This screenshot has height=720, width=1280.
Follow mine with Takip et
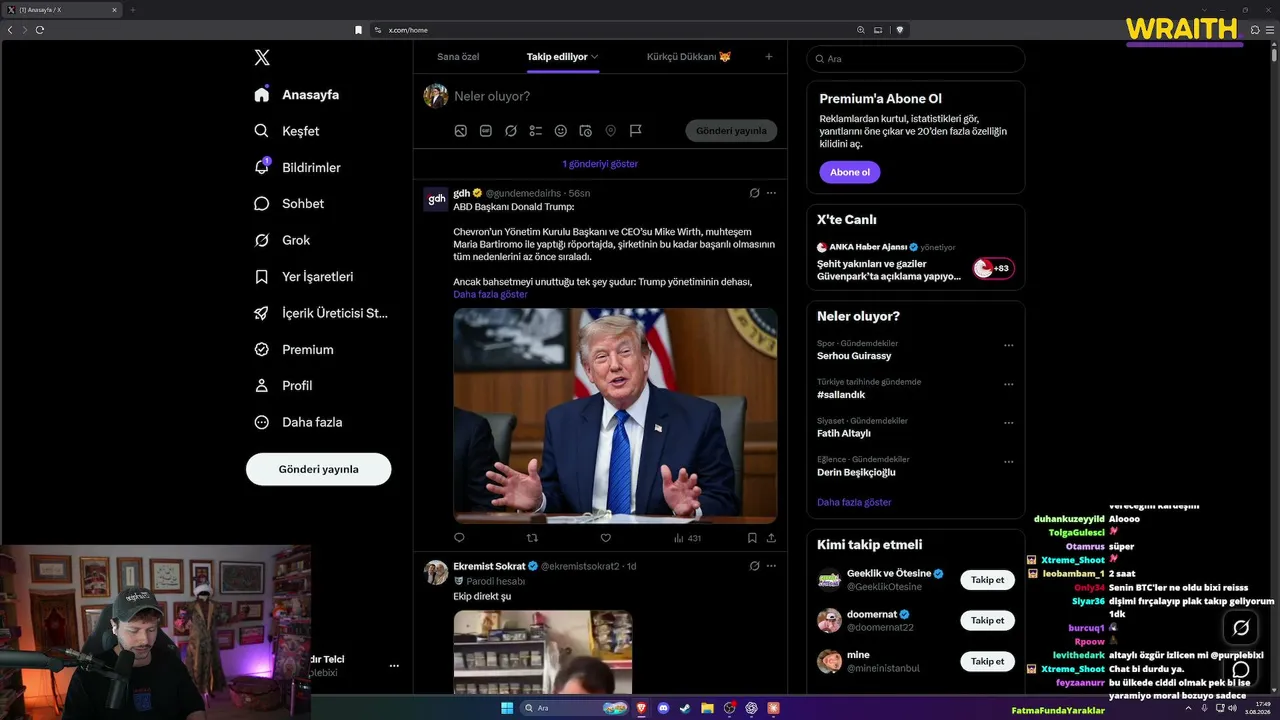coord(987,662)
